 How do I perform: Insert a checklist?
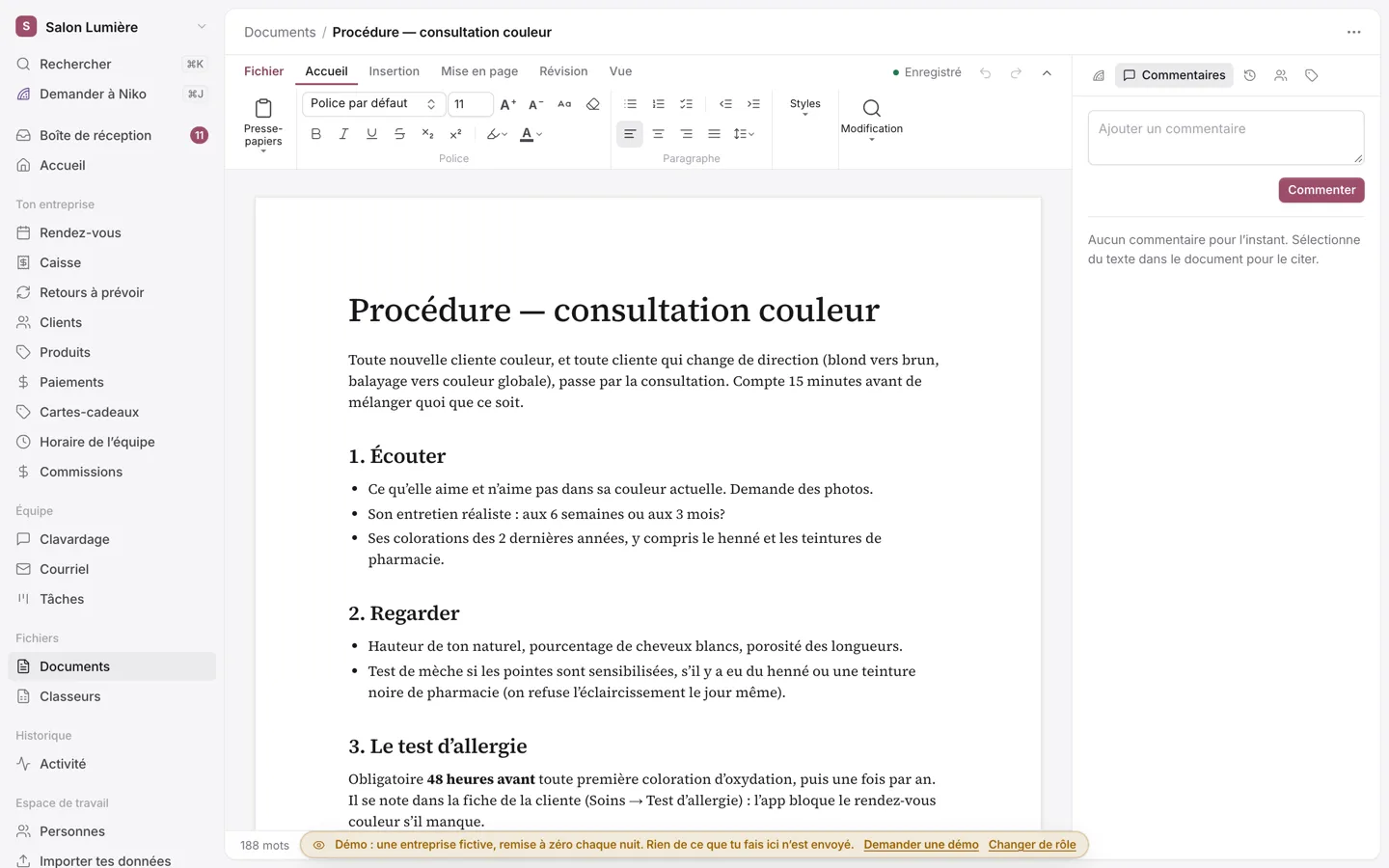point(686,104)
